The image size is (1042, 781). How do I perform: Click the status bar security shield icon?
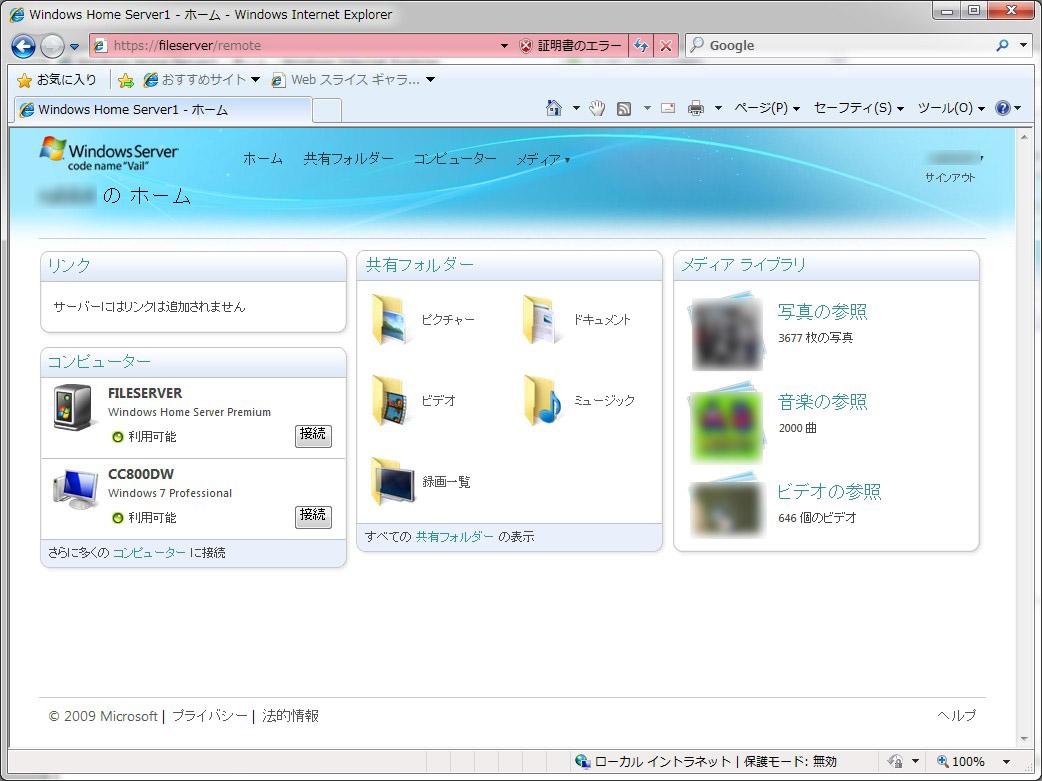click(895, 762)
